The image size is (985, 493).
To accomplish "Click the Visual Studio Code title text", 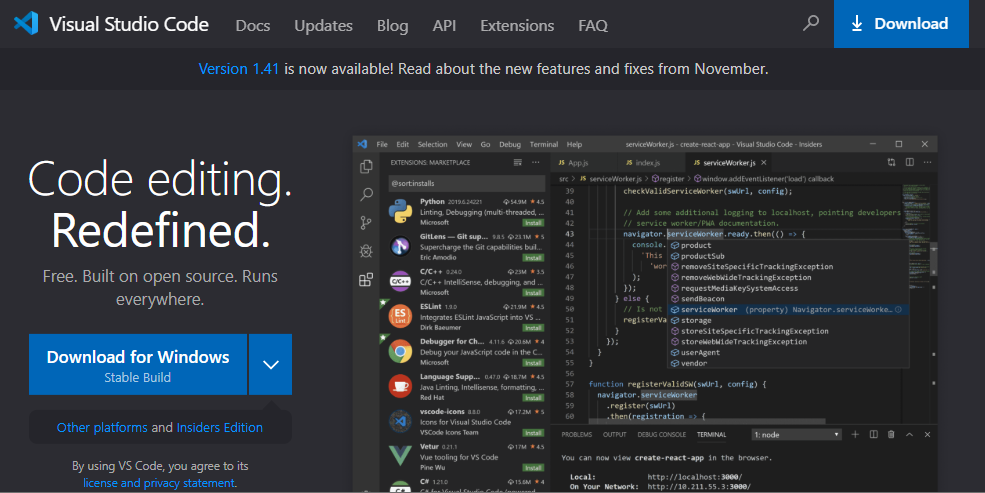I will click(129, 24).
